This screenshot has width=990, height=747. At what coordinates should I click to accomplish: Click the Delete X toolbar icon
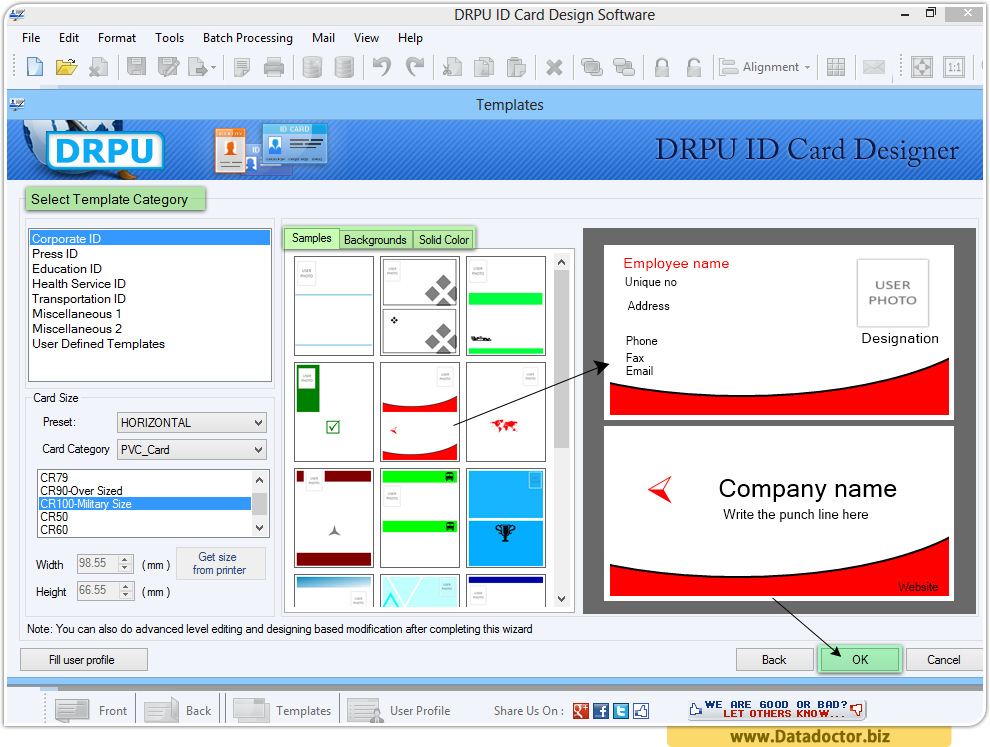[x=554, y=67]
